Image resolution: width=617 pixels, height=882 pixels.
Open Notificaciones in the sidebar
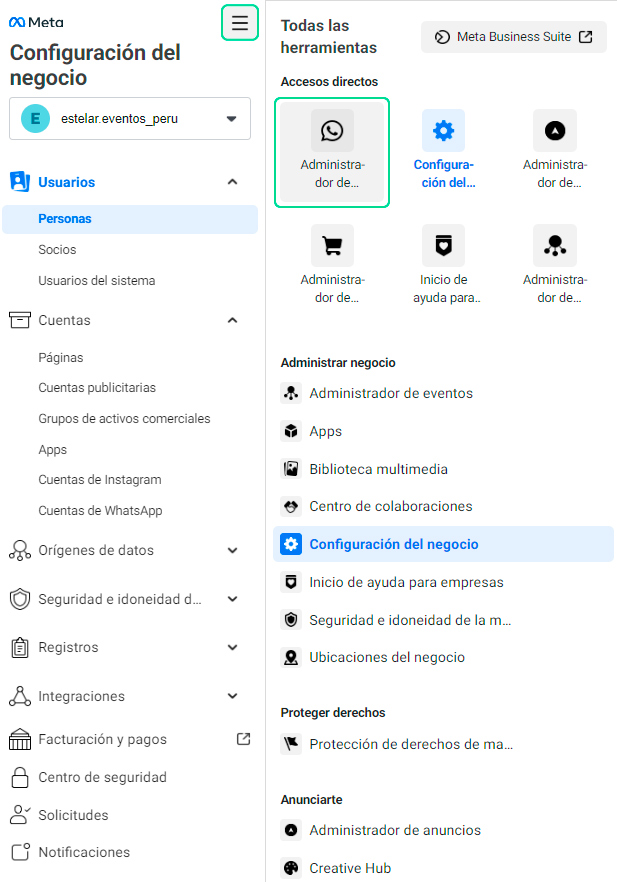click(84, 852)
